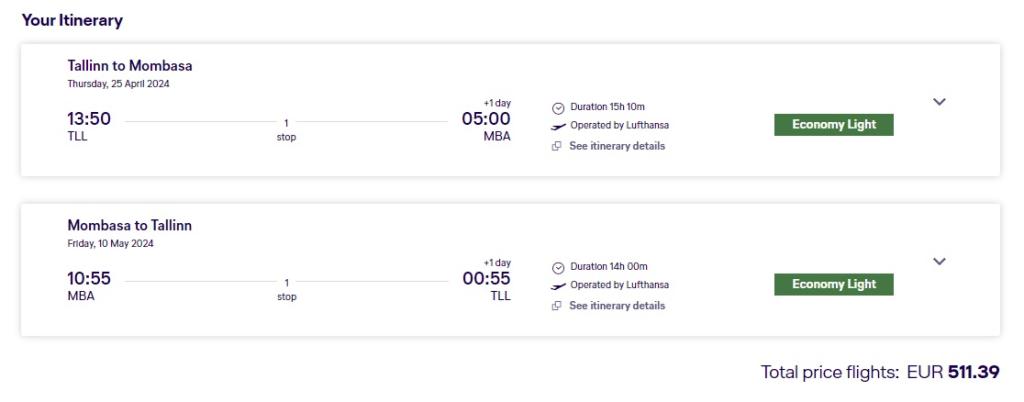Click the details icon on the Tallinn to Mombasa flight
1024x402 pixels.
click(557, 146)
